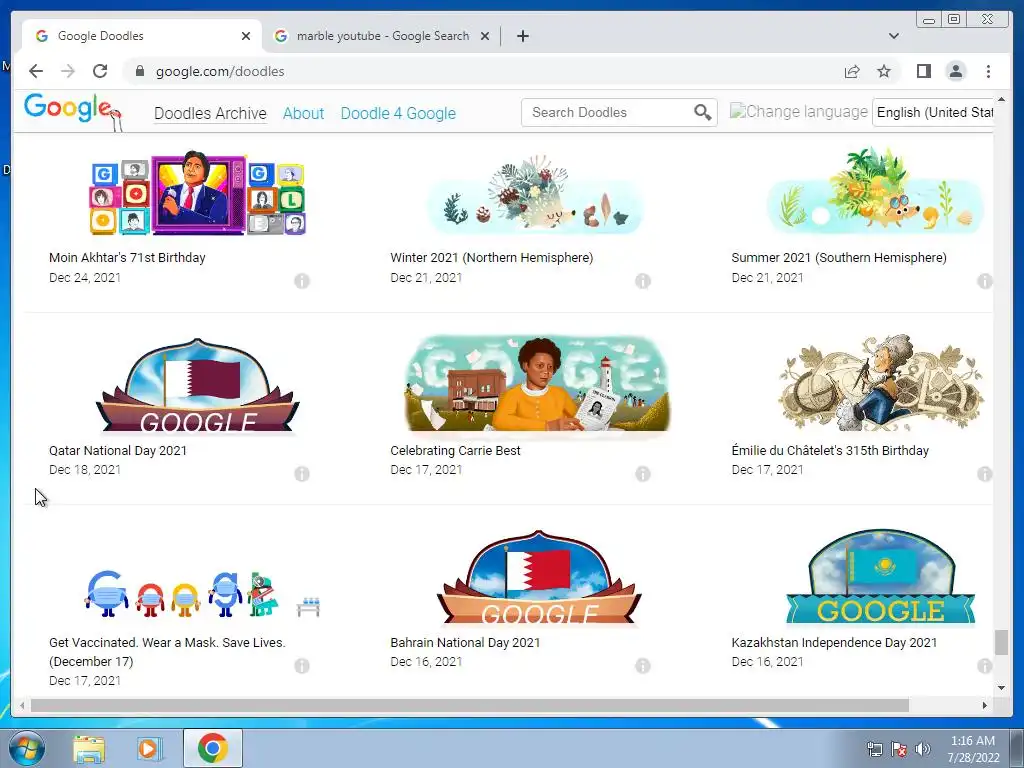
Task: Click the vertical scrollbar down arrow
Action: tap(1001, 688)
